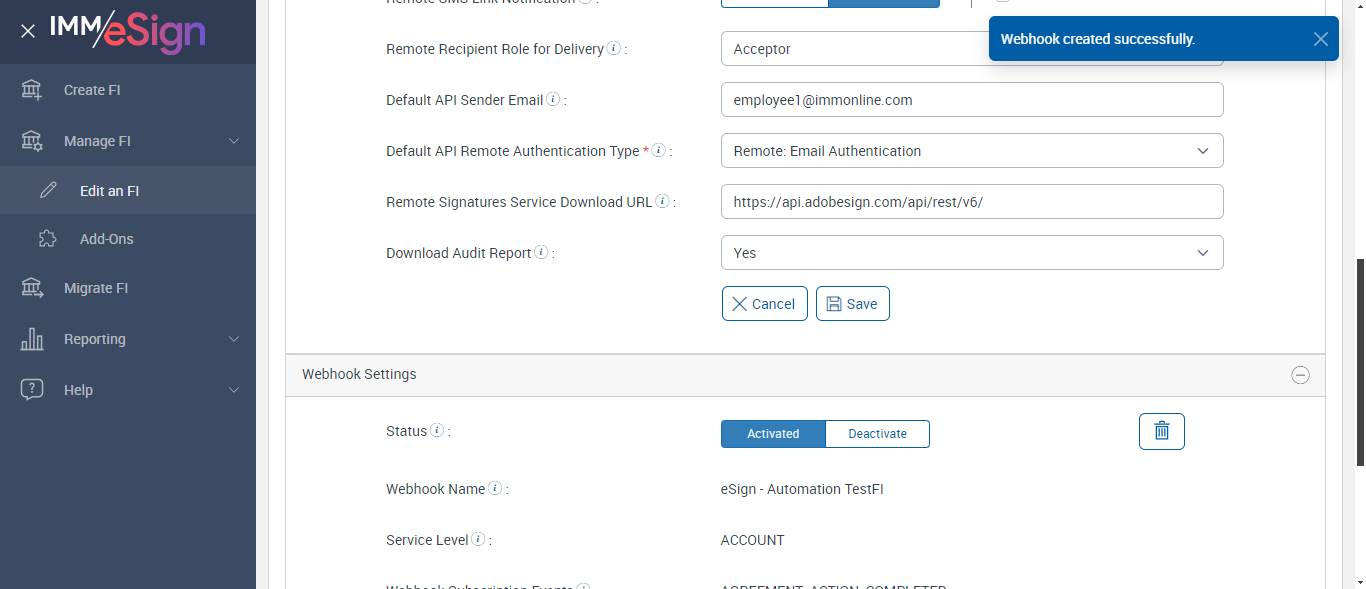Click the Save button

pos(852,304)
